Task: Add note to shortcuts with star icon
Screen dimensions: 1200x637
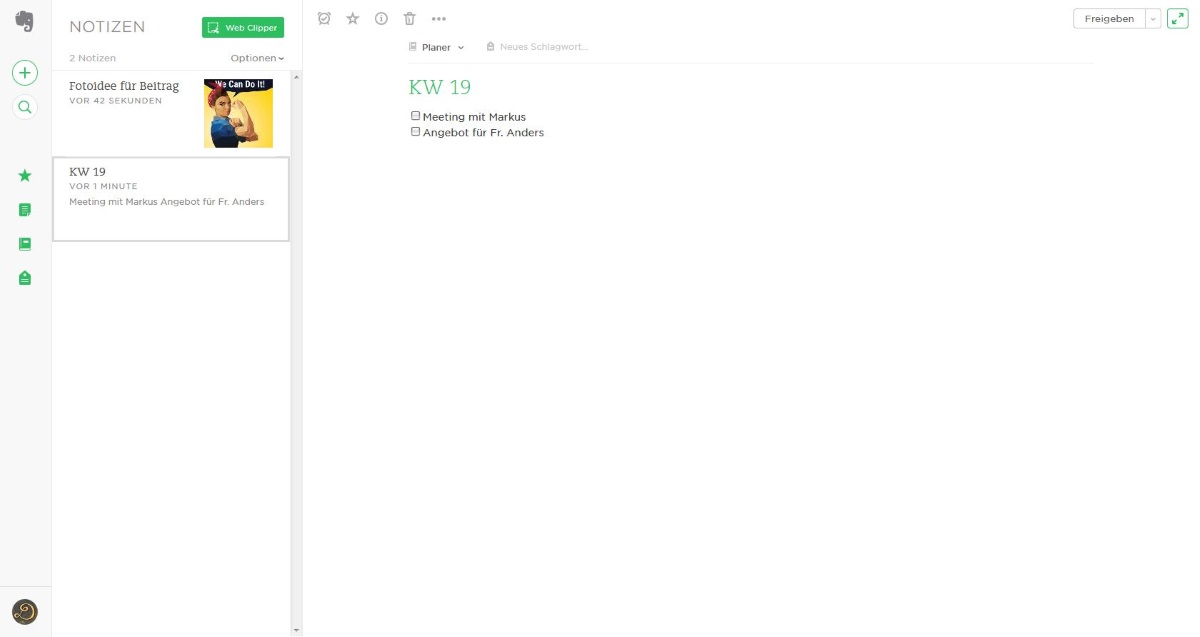Action: coord(353,18)
